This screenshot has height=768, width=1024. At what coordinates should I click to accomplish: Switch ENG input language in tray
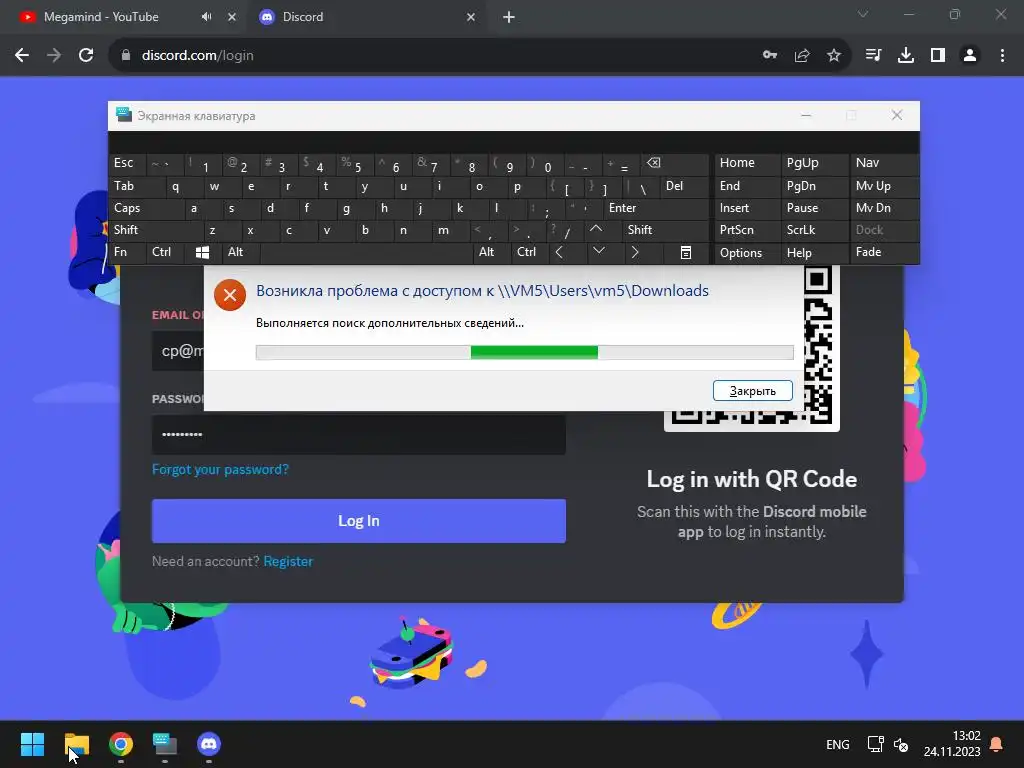[x=838, y=744]
